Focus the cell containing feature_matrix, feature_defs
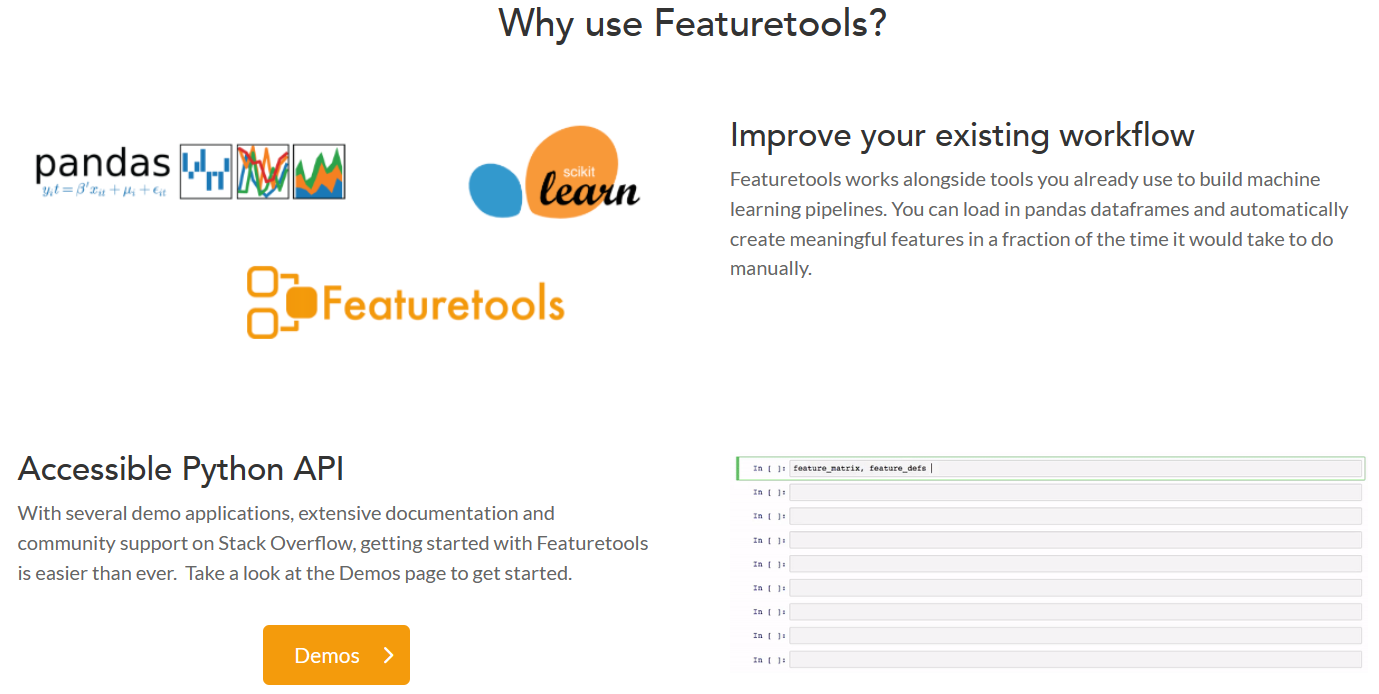1379x694 pixels. [1075, 468]
